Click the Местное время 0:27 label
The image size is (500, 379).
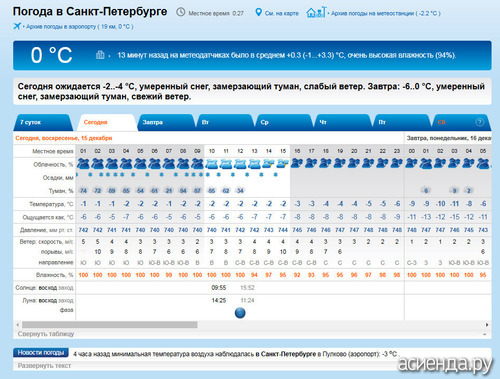coord(216,13)
